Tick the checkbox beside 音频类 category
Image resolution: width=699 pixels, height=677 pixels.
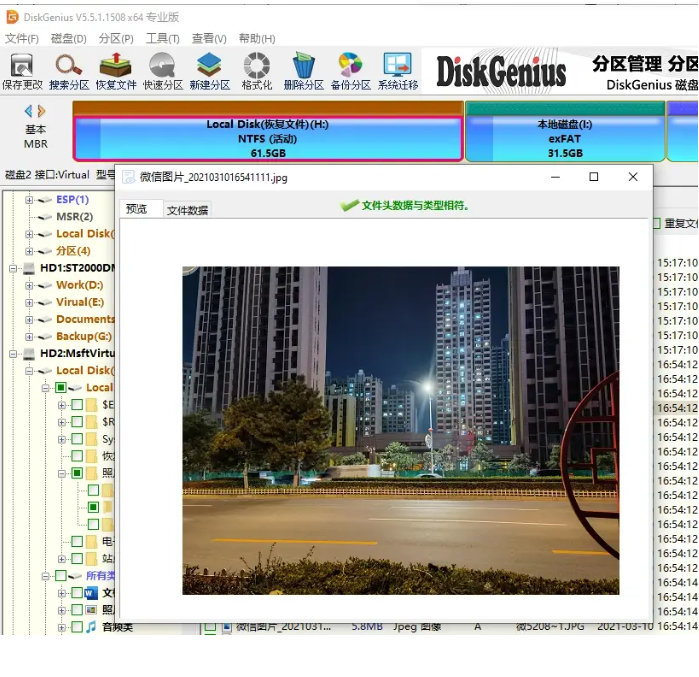[76, 627]
